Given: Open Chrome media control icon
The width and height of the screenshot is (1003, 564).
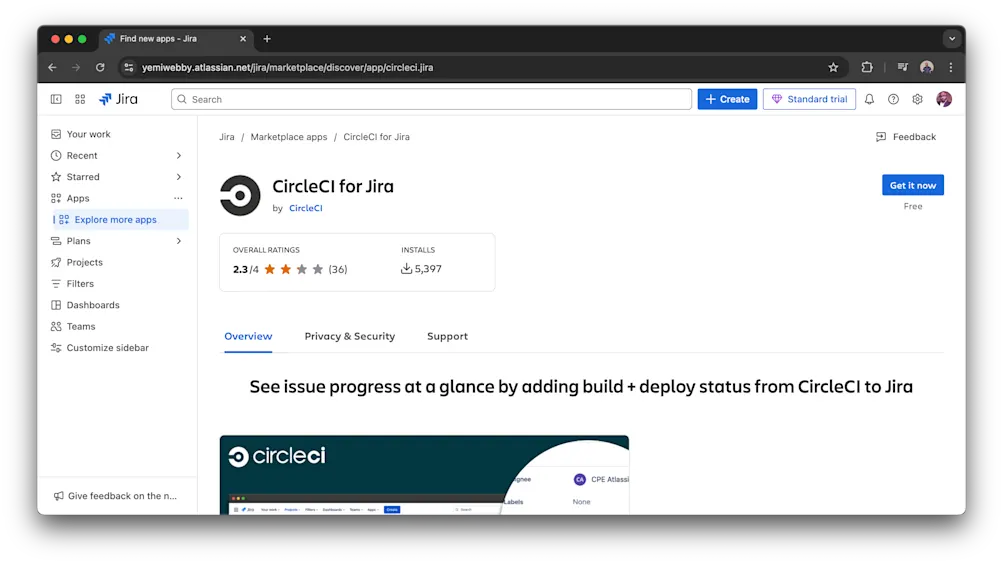Looking at the screenshot, I should pos(903,67).
